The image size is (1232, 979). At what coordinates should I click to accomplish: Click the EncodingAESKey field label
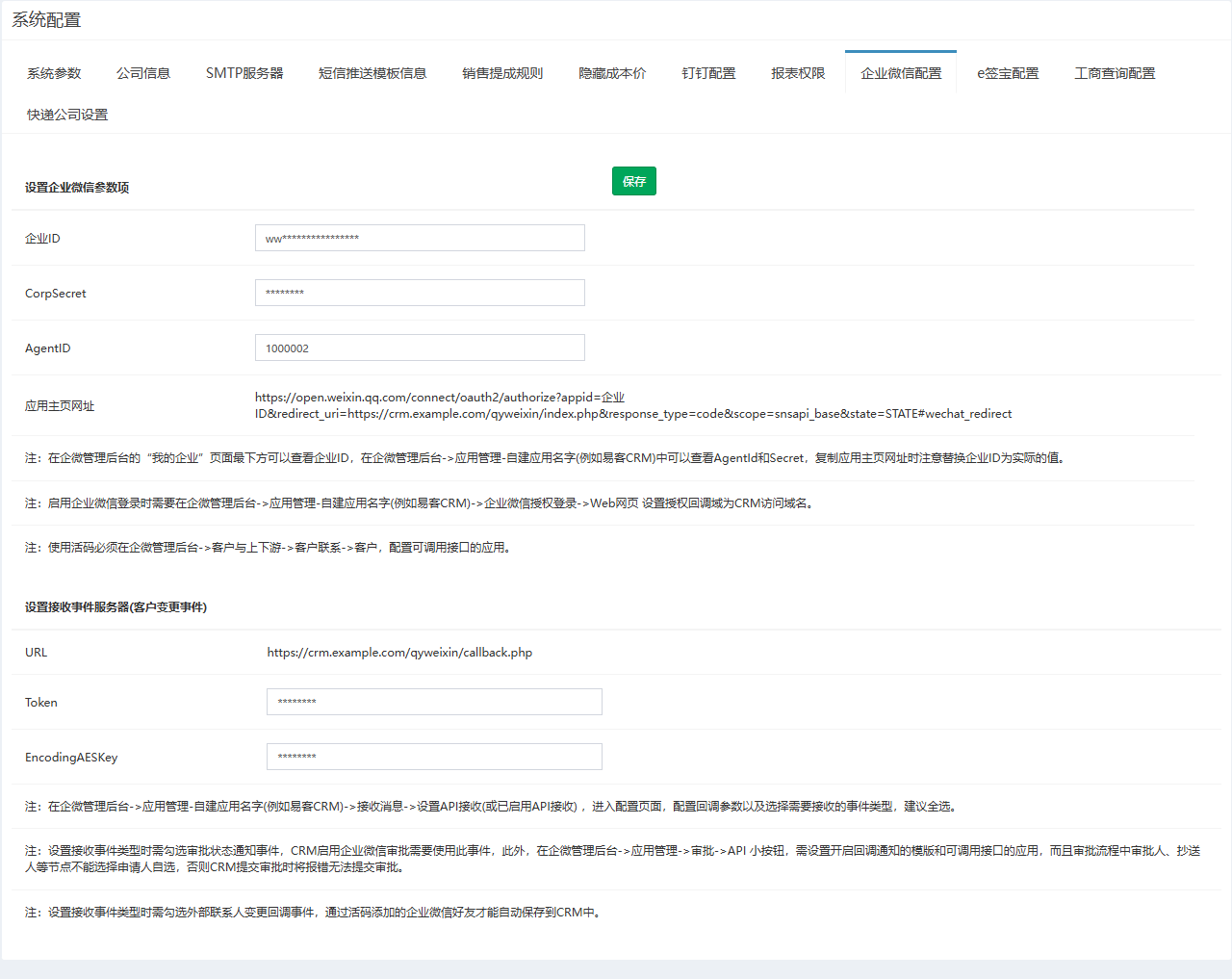pos(71,758)
